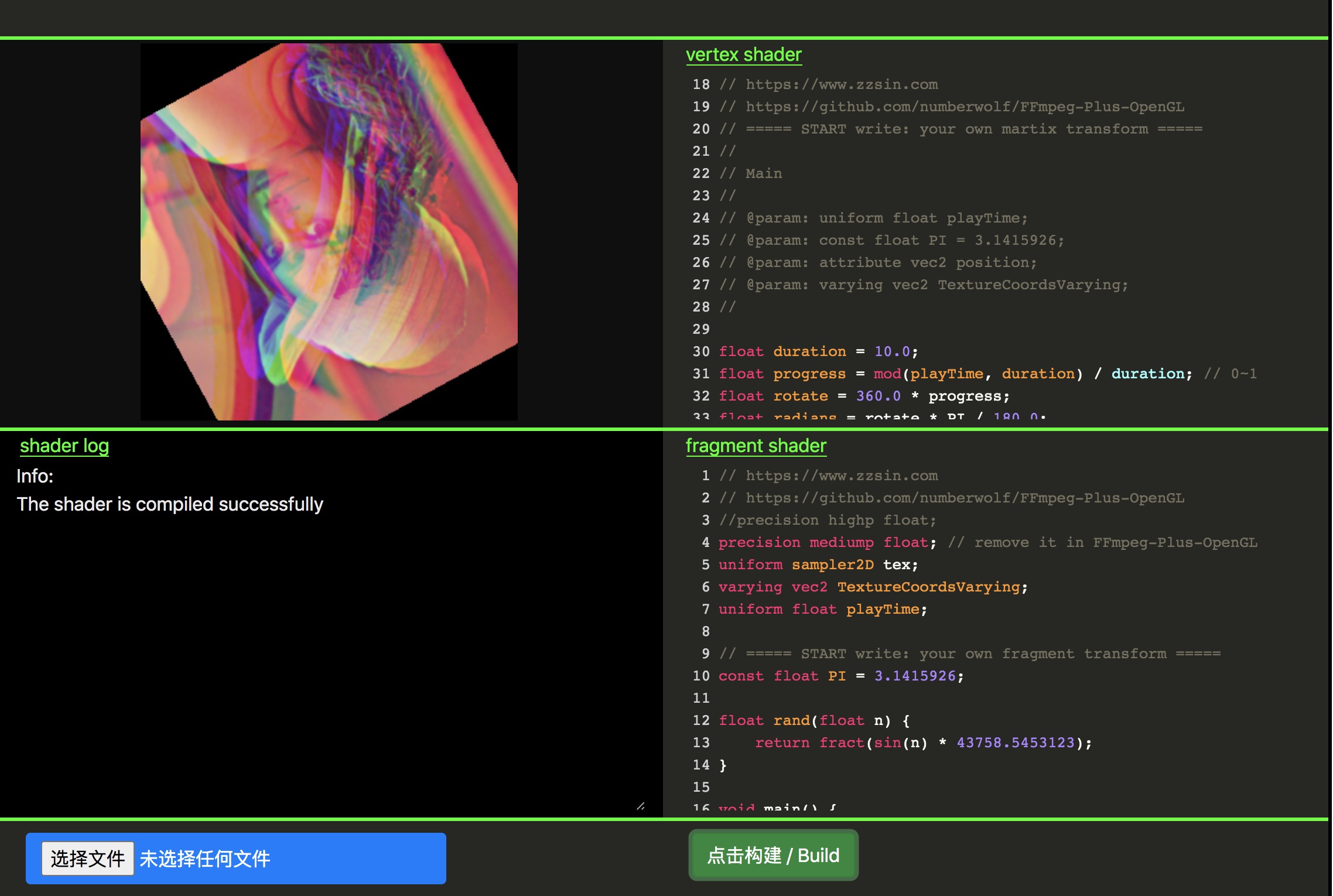
Task: Grab the shader log textarea resize handle
Action: [x=641, y=806]
